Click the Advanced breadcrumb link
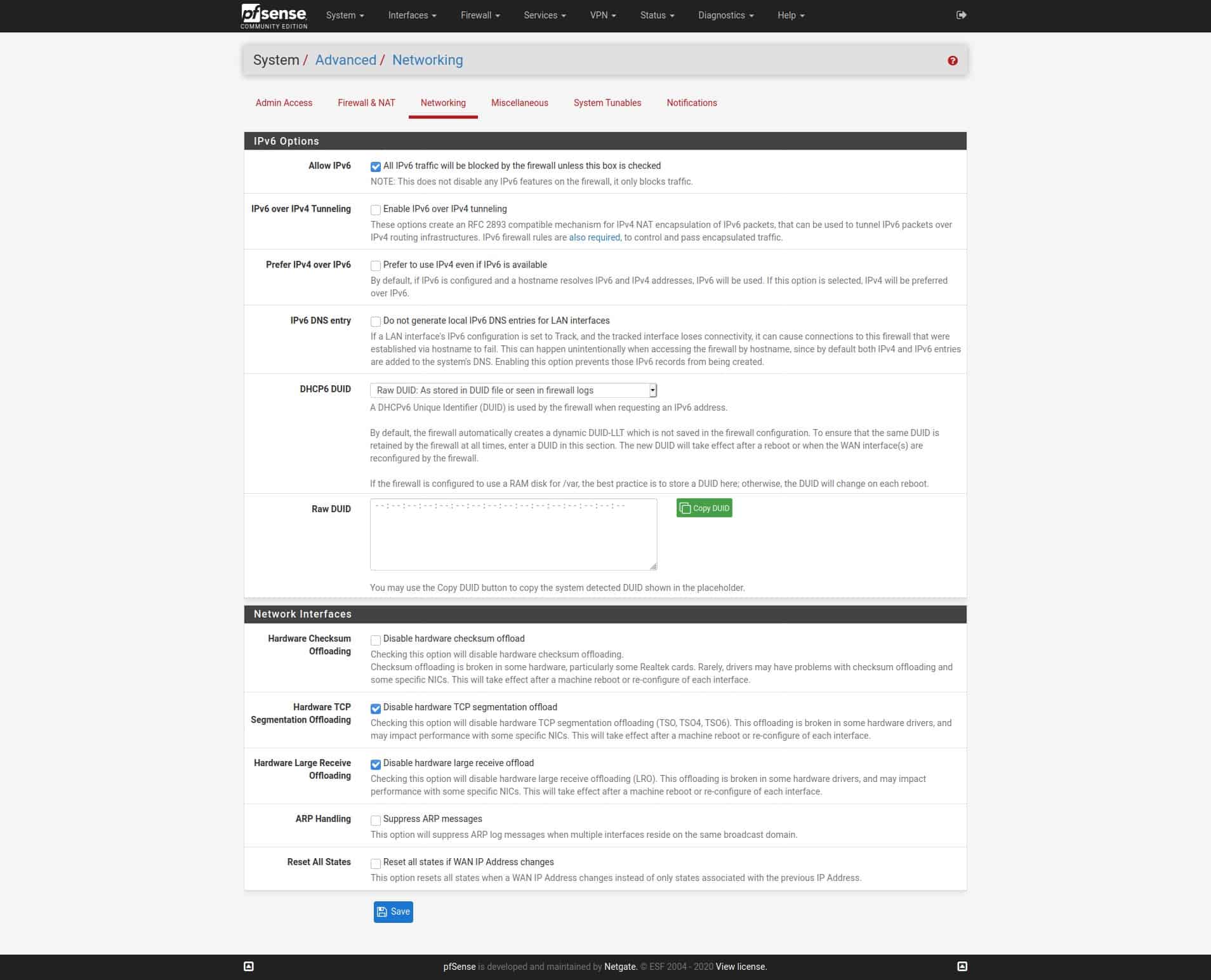The image size is (1211, 980). pos(345,60)
